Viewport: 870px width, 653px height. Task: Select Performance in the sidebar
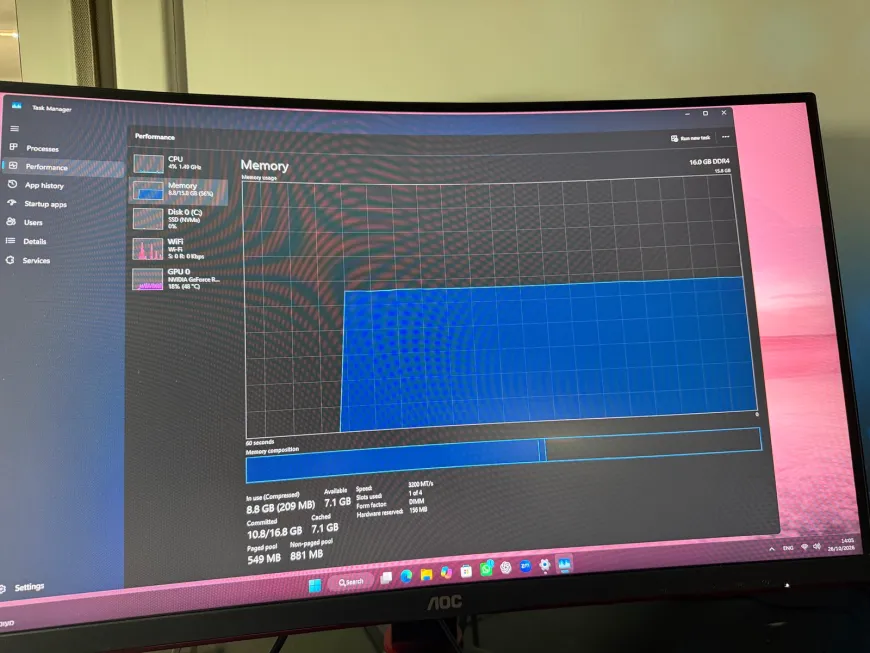(63, 166)
